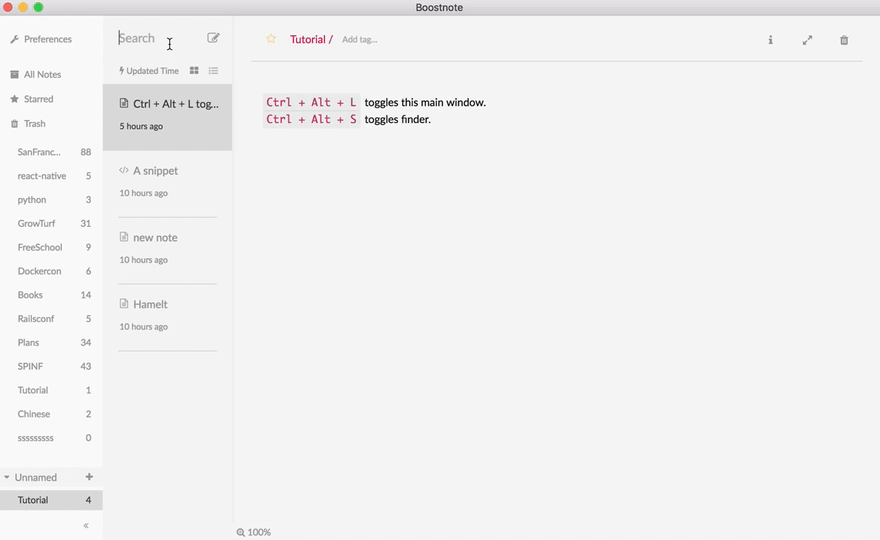Focus the Search field
This screenshot has width=880, height=540.
click(157, 38)
